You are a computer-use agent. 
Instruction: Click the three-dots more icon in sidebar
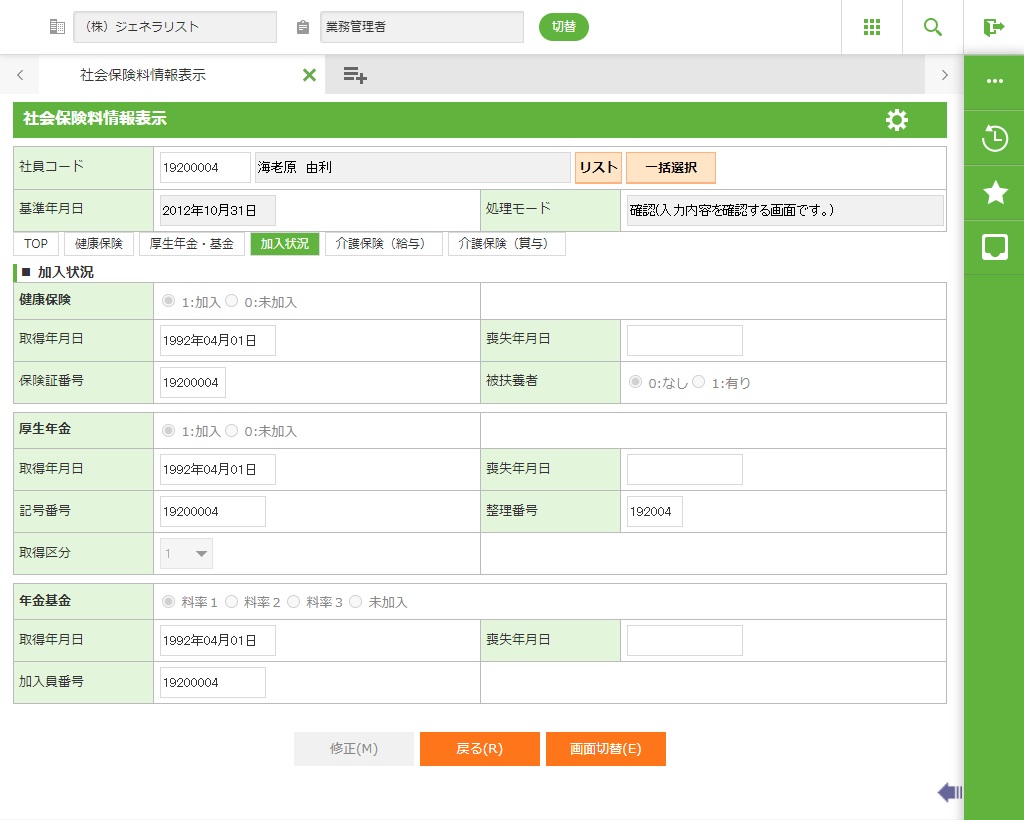pyautogui.click(x=994, y=82)
